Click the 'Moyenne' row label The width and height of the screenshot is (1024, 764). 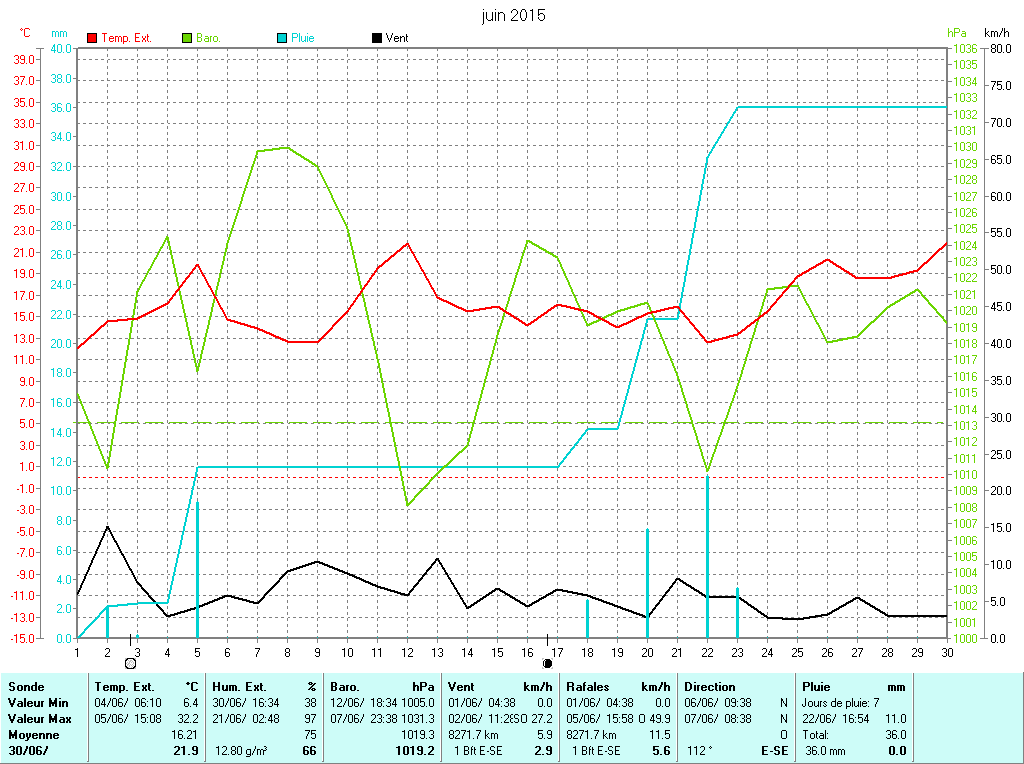(32, 734)
